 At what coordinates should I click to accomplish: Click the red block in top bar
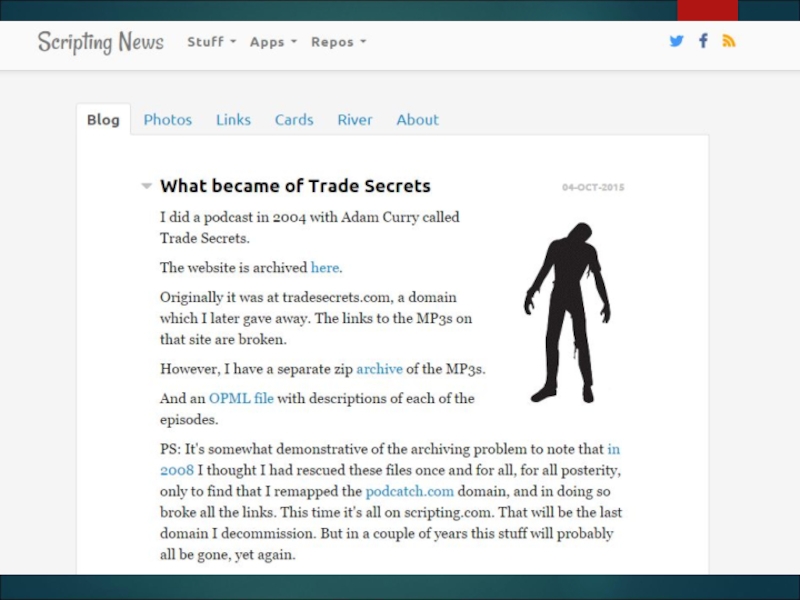(707, 10)
